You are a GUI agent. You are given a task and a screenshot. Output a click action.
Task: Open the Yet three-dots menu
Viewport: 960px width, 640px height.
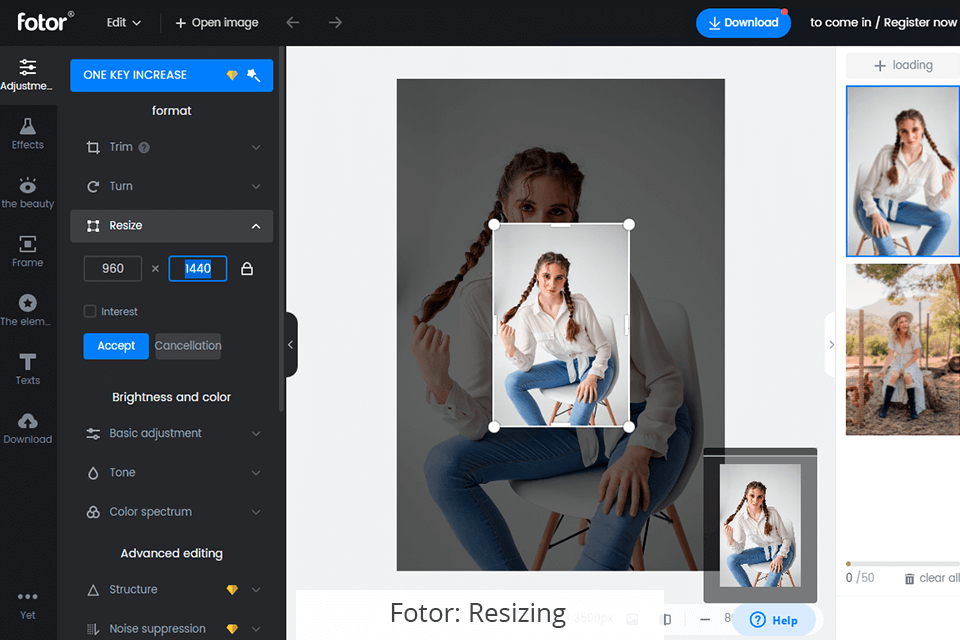[x=28, y=597]
